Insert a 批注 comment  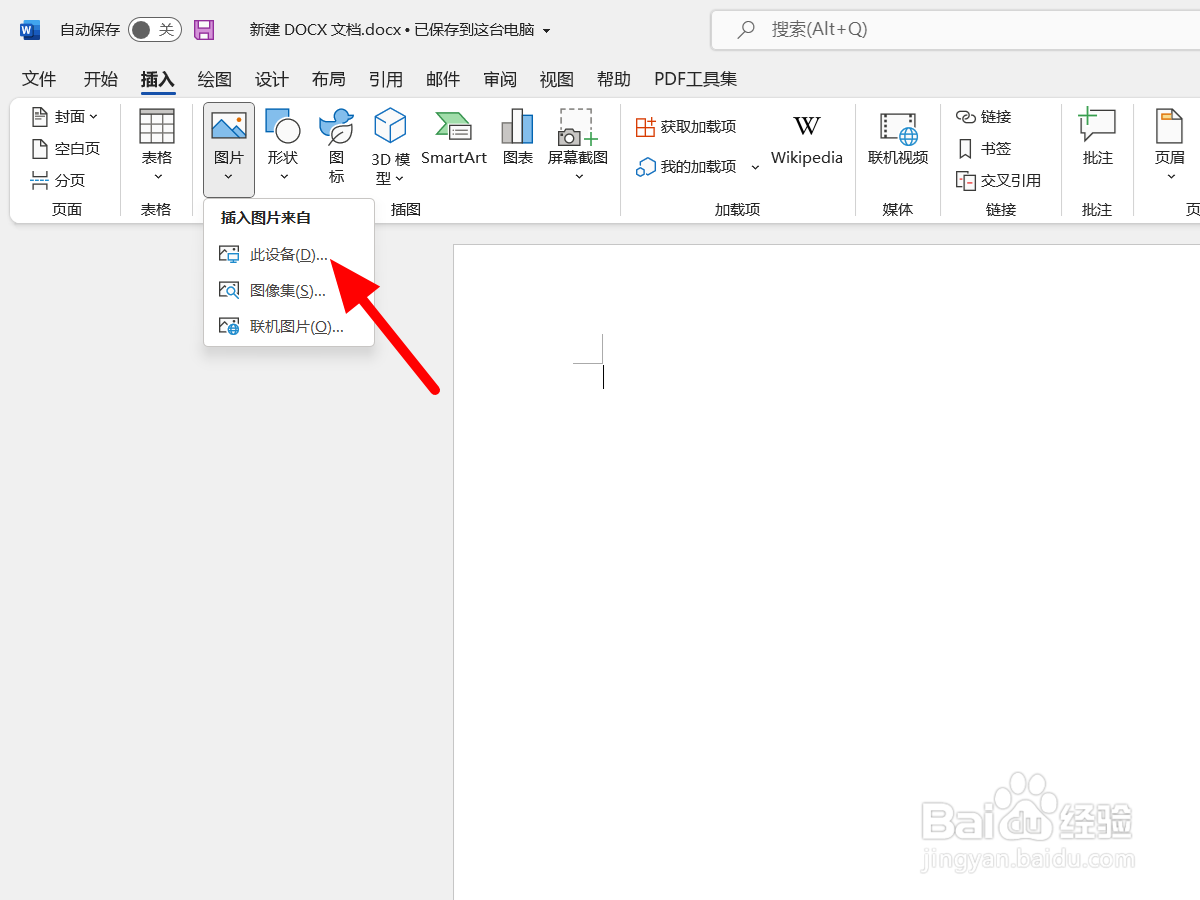coord(1097,139)
